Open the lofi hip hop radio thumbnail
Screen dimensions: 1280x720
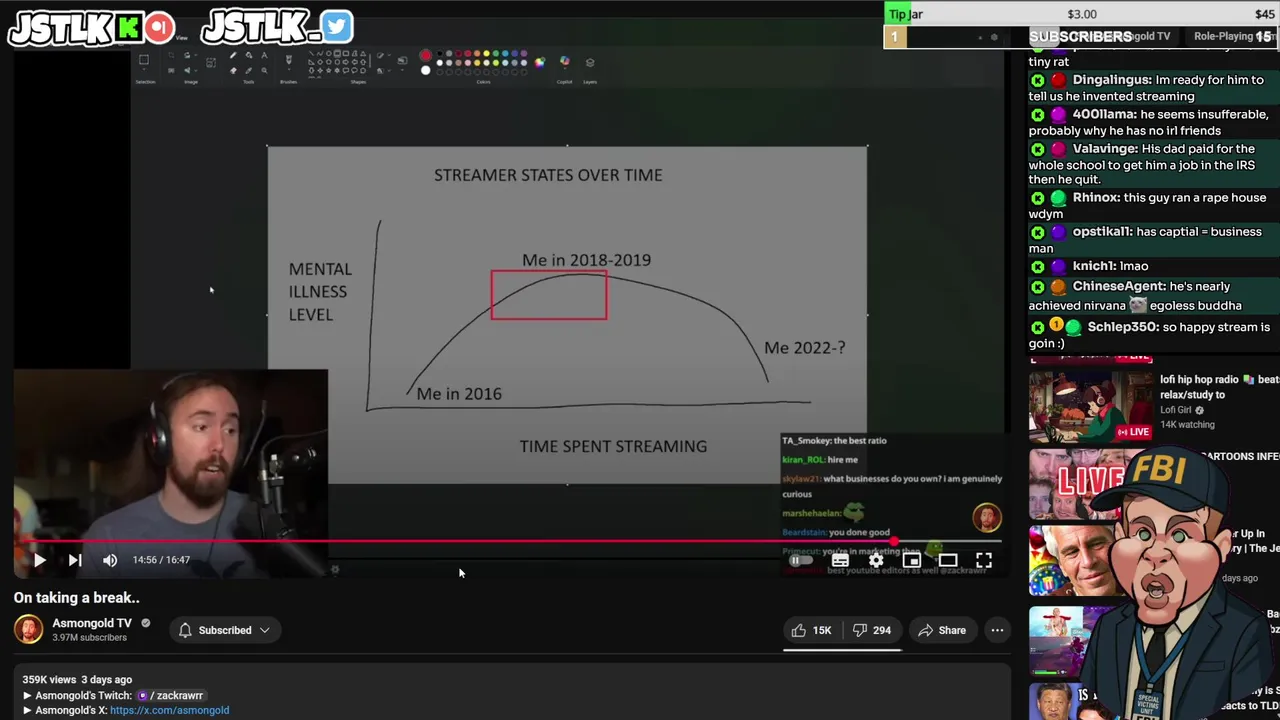point(1091,406)
